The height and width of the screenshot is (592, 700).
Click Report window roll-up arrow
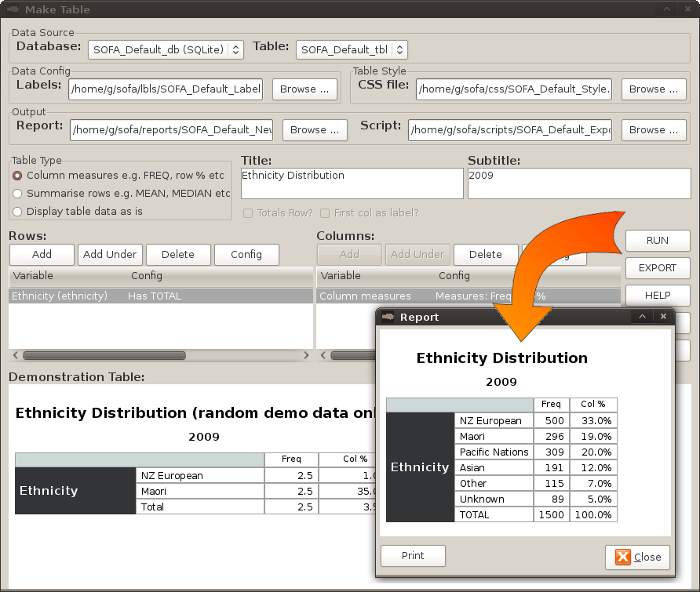click(642, 317)
